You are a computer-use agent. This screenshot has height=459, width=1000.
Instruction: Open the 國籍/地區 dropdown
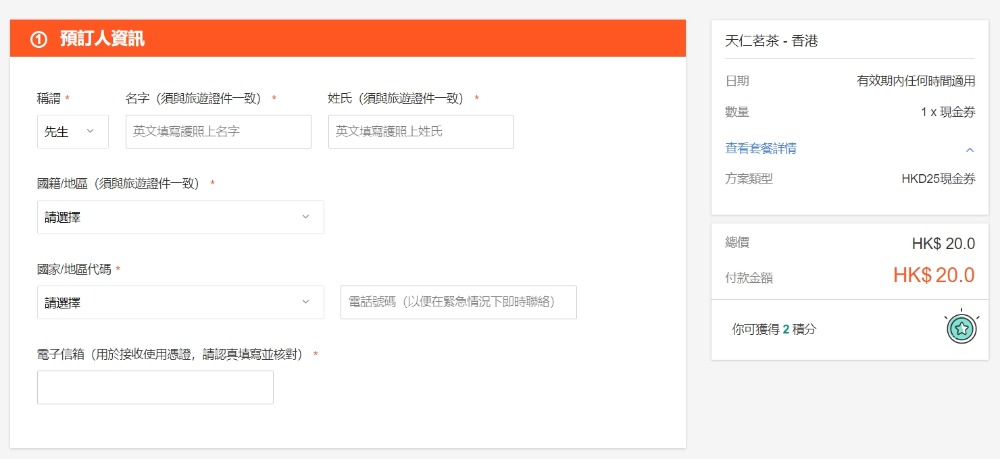pos(180,217)
